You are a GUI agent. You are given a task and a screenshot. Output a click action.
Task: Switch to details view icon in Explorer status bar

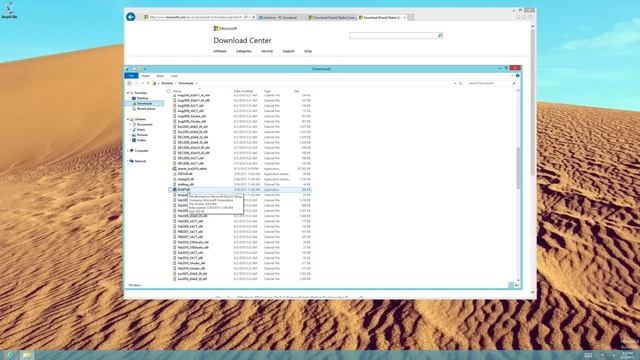511,285
